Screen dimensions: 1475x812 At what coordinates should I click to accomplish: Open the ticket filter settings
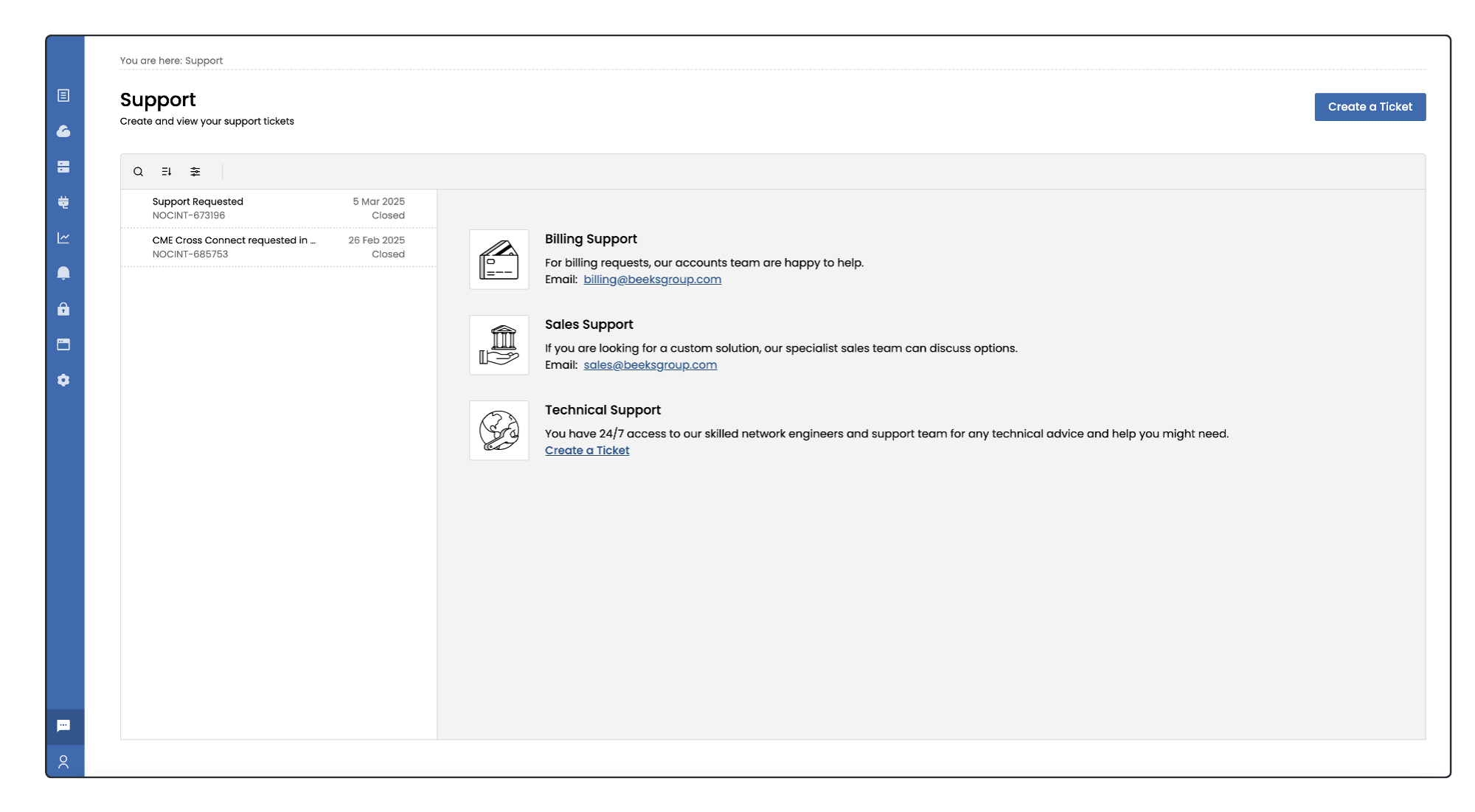195,172
